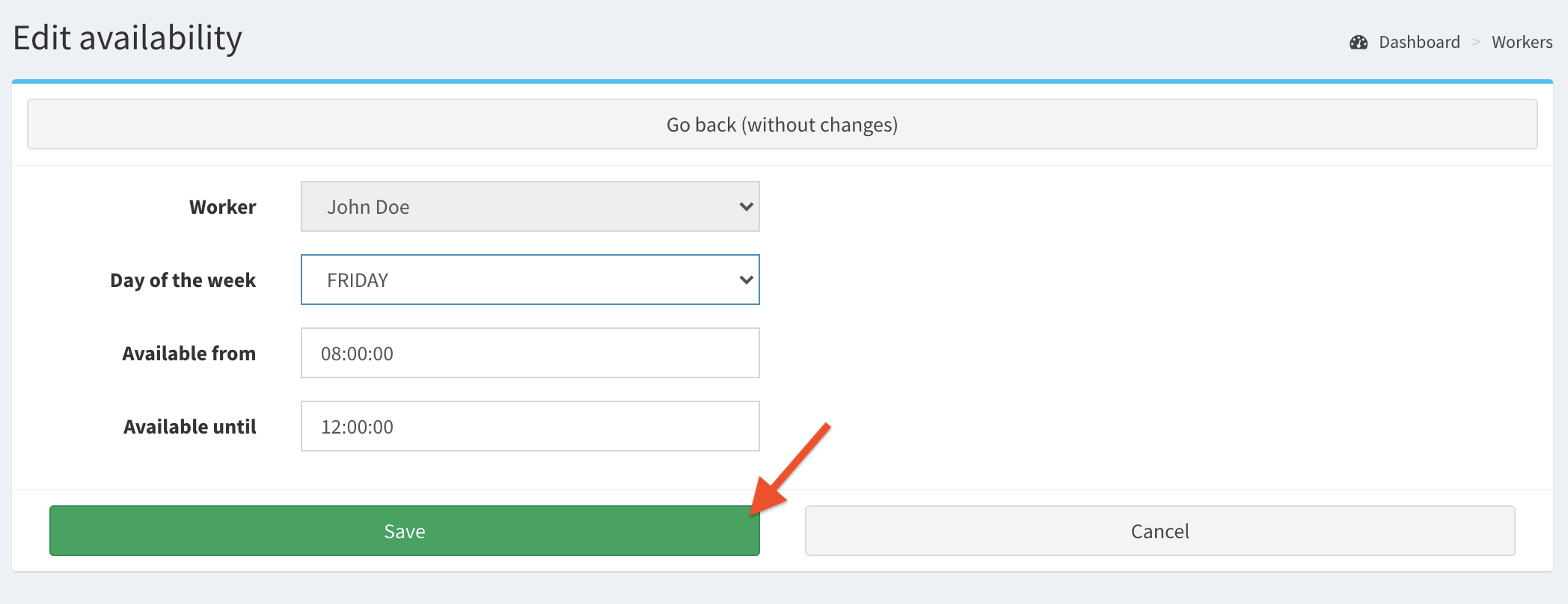Cancel editing the availability
This screenshot has height=604, width=1568.
[x=1160, y=531]
